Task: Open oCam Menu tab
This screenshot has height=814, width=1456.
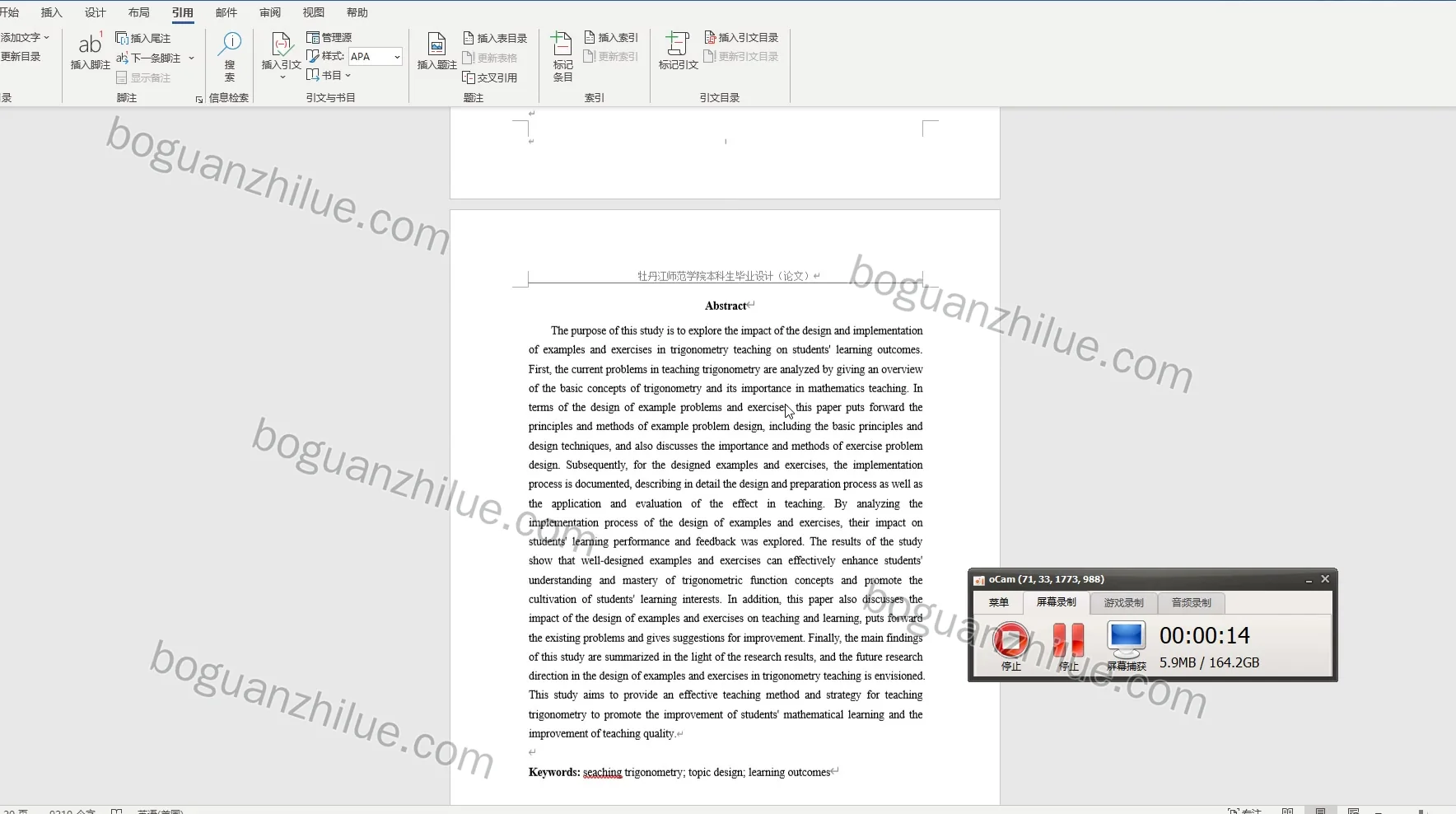Action: (999, 603)
